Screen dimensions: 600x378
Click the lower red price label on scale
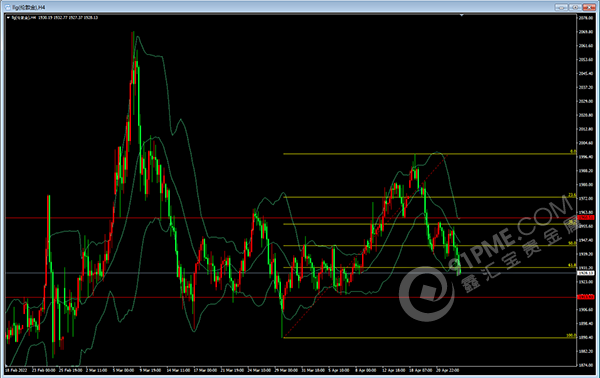click(586, 297)
